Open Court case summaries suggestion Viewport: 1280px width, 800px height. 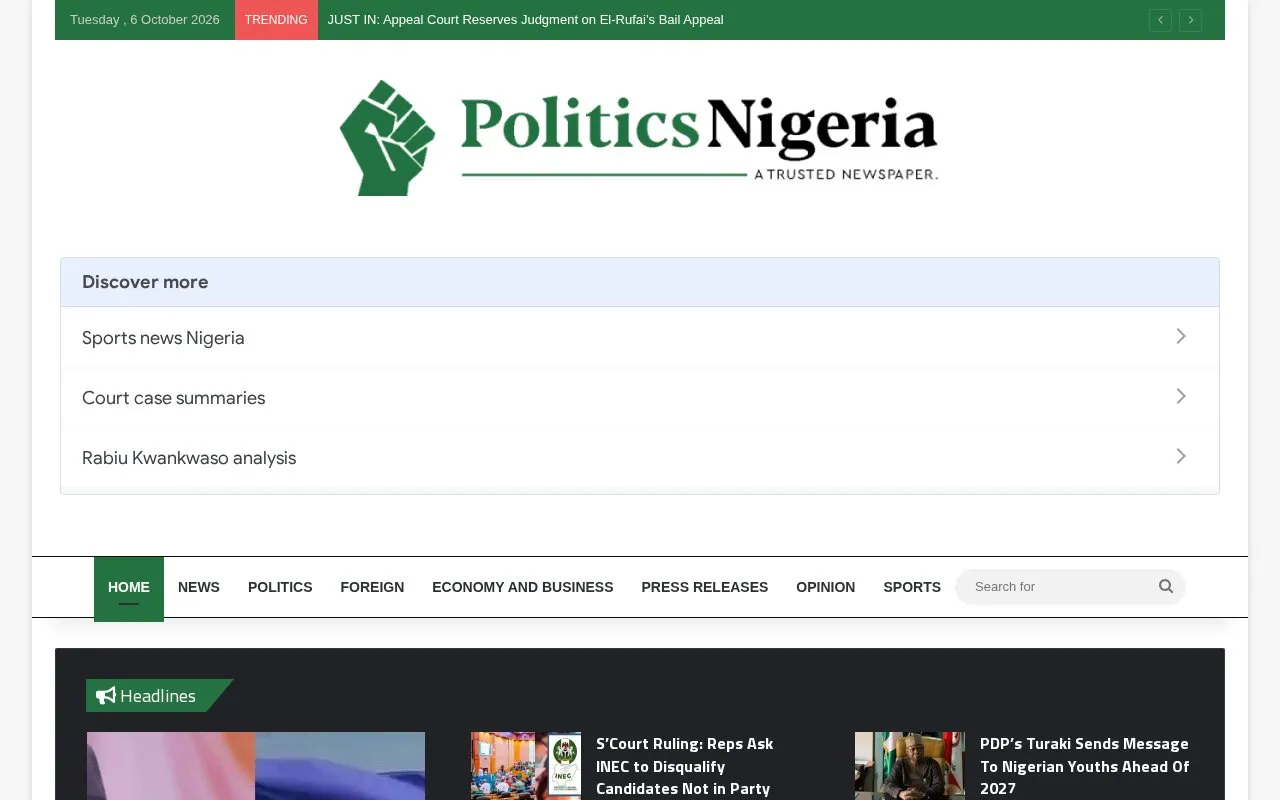pyautogui.click(x=640, y=398)
